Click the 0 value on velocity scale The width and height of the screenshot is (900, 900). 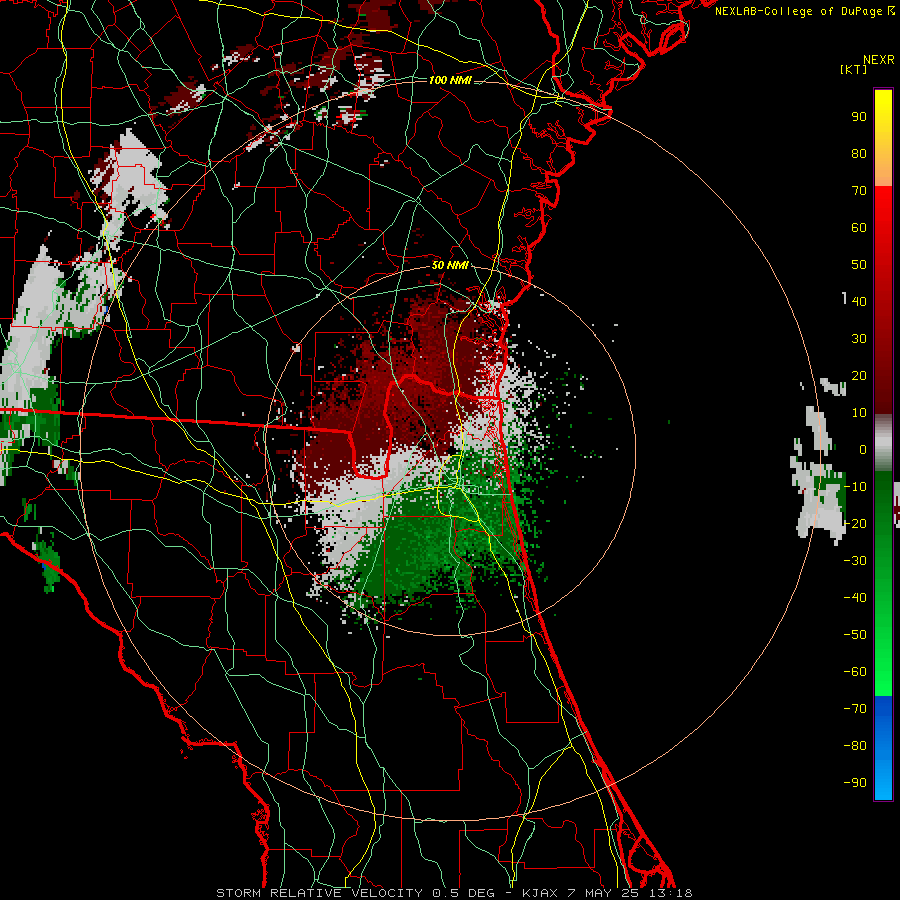(862, 449)
